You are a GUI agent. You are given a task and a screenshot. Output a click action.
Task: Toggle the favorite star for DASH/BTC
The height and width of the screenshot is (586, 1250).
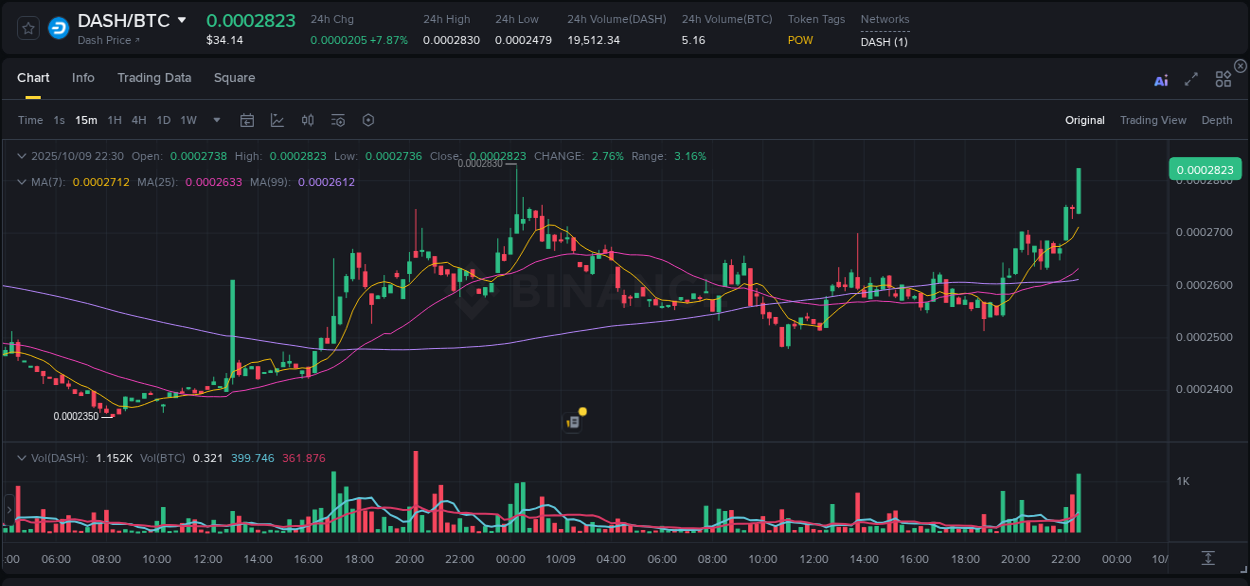[28, 28]
